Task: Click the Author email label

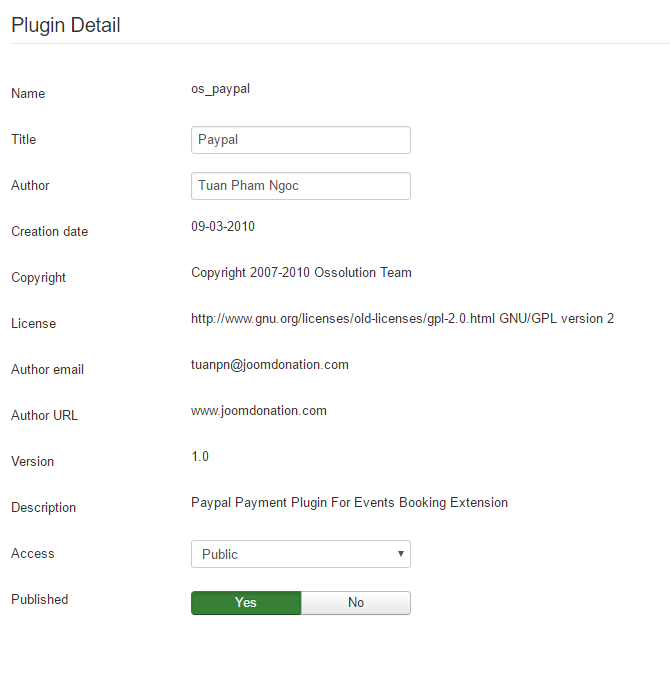Action: point(47,370)
